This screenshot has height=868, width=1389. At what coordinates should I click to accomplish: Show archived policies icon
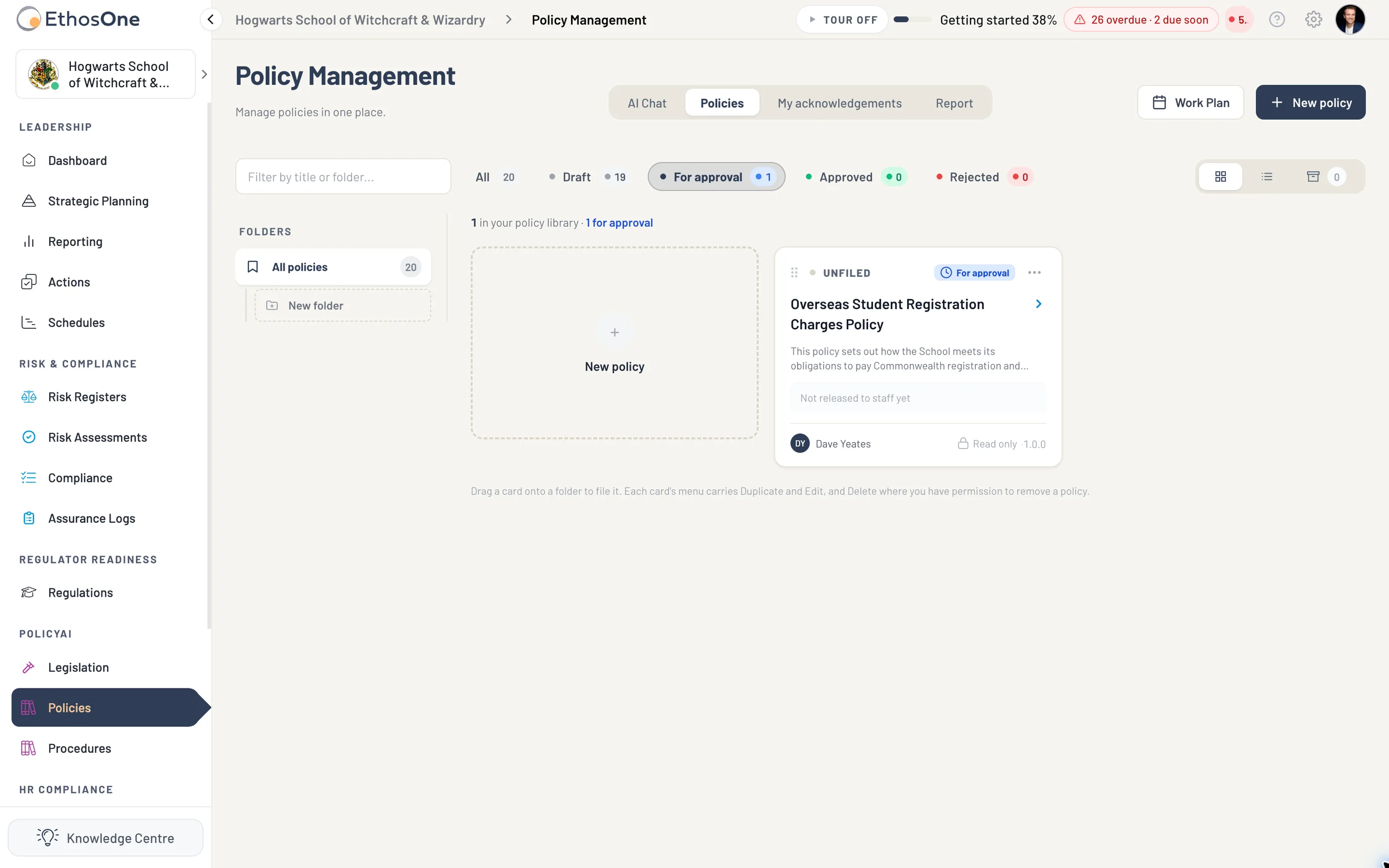pos(1313,177)
